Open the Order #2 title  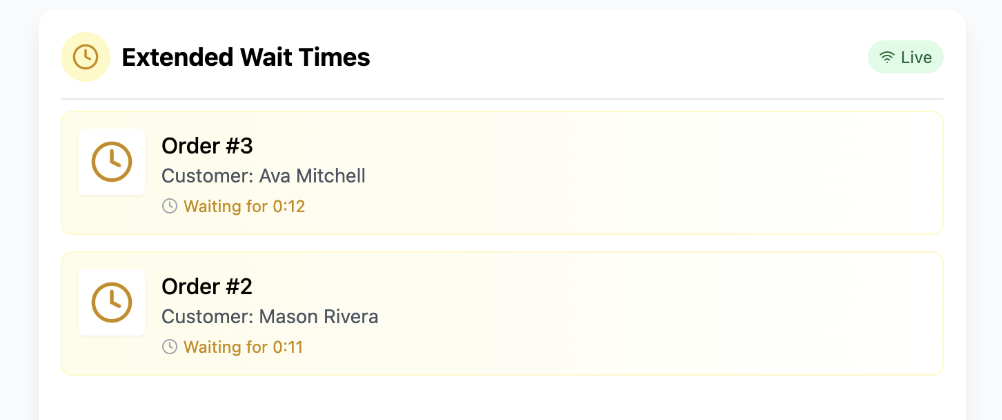click(x=207, y=286)
